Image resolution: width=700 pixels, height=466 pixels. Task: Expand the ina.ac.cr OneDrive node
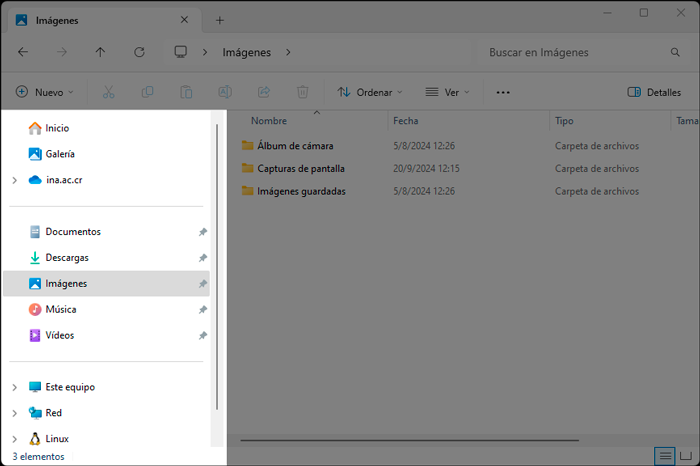(15, 180)
